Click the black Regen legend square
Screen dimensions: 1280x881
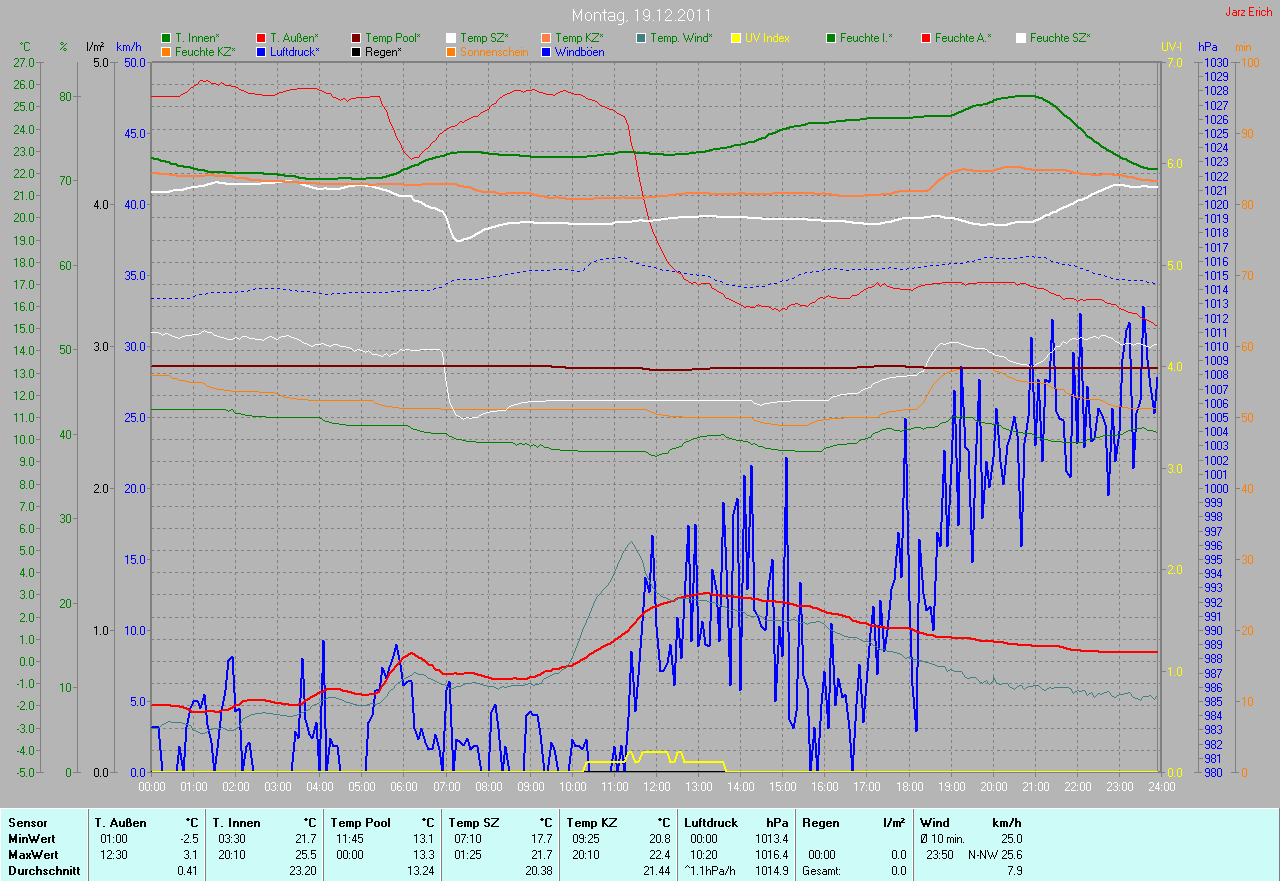tap(356, 52)
